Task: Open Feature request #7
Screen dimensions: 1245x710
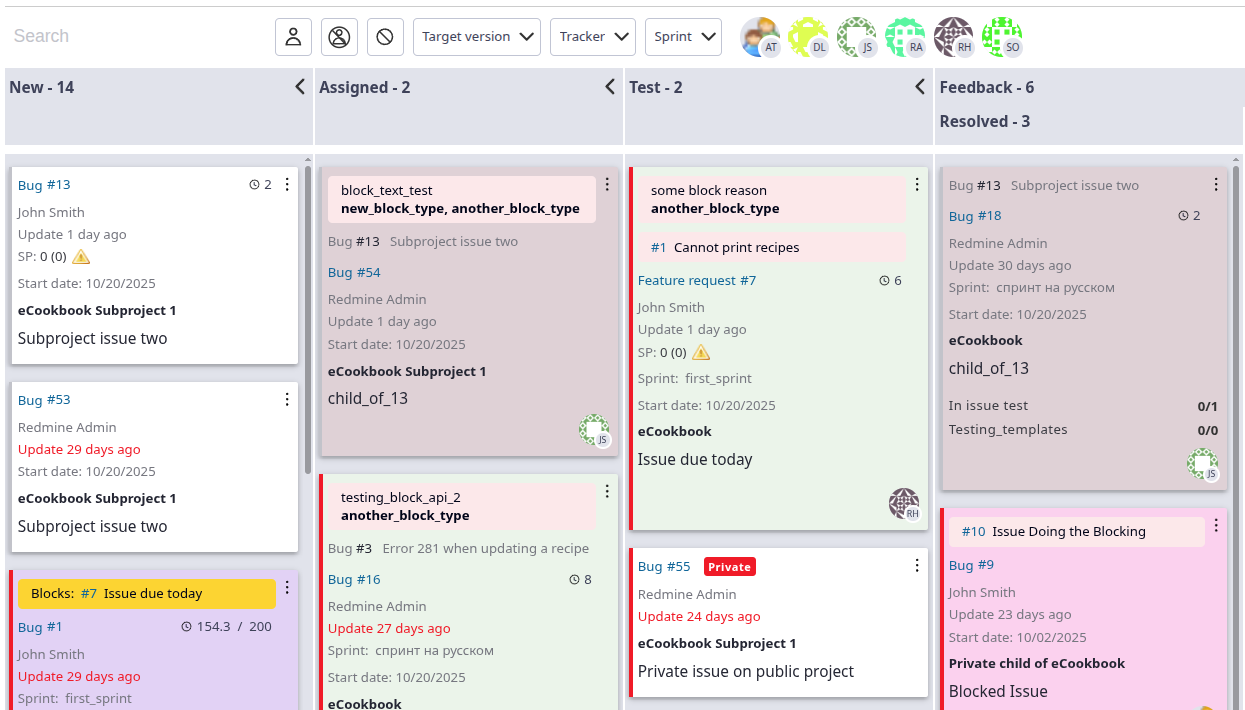Action: [x=697, y=280]
